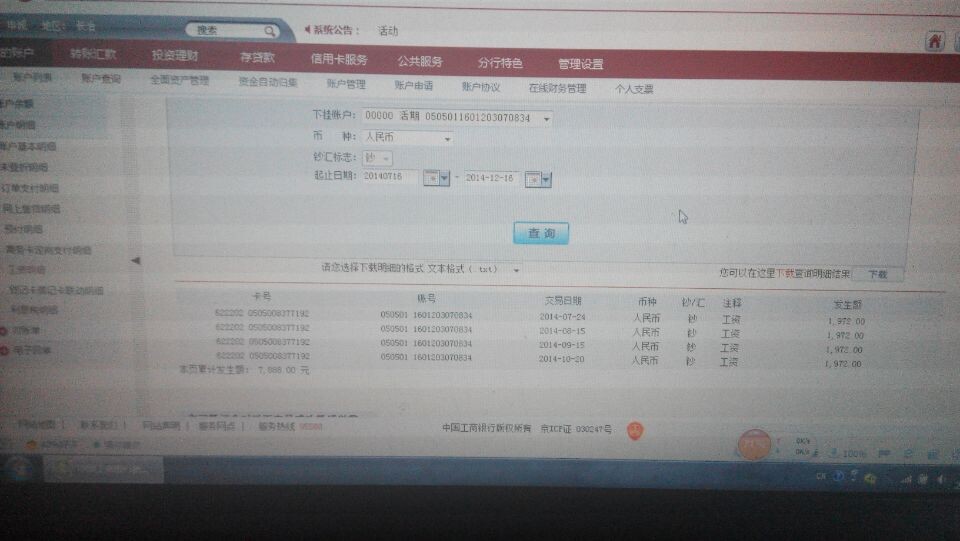The width and height of the screenshot is (960, 541).
Task: Select the 账户查询 submenu item
Action: click(101, 78)
